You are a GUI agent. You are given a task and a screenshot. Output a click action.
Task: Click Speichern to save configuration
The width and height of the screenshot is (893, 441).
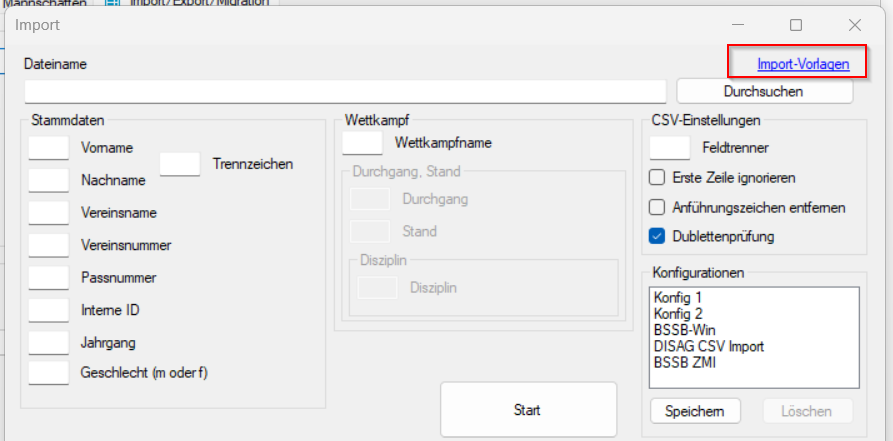coord(695,410)
